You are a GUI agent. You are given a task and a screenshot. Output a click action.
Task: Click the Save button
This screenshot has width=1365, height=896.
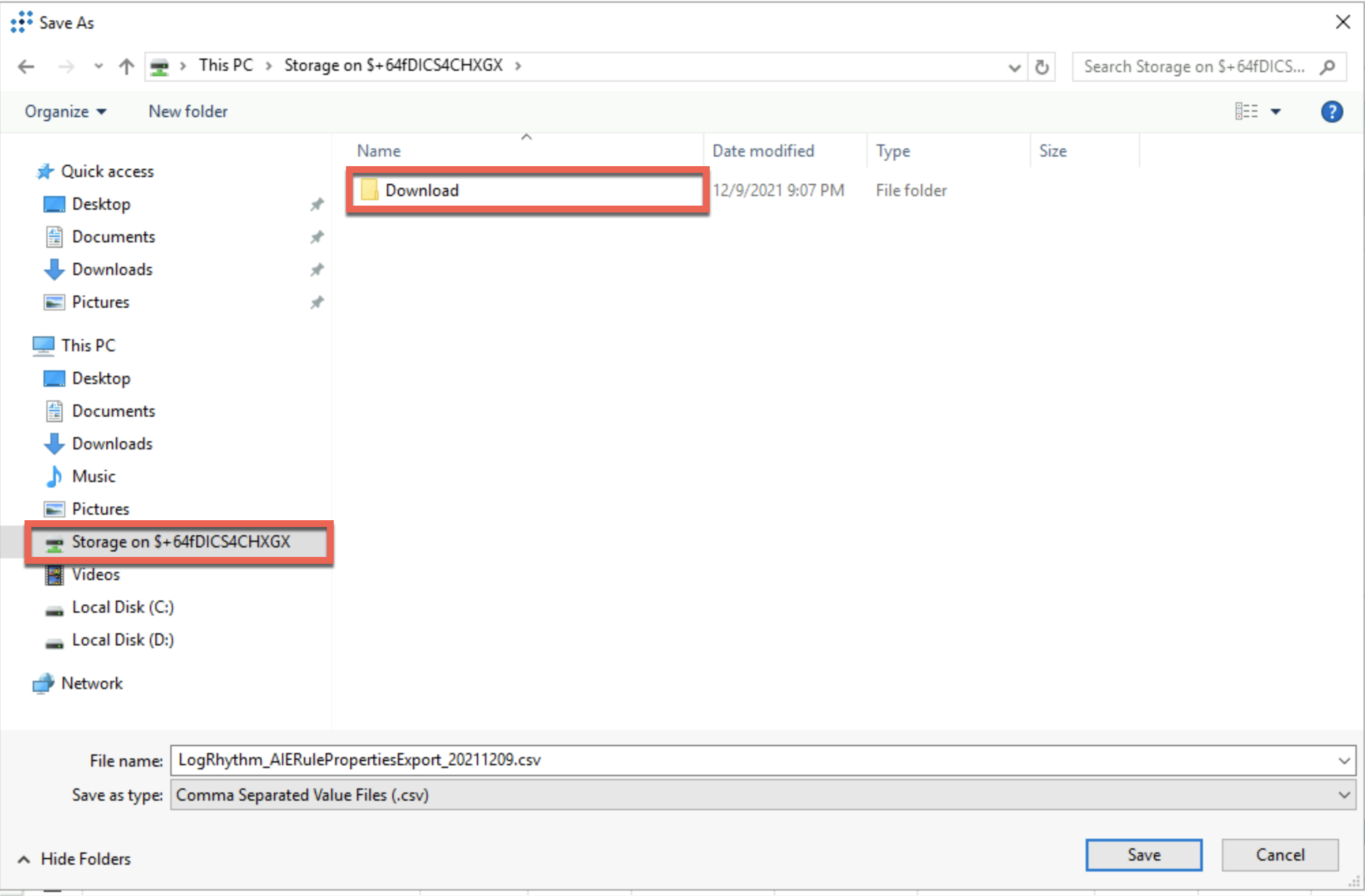[x=1143, y=855]
